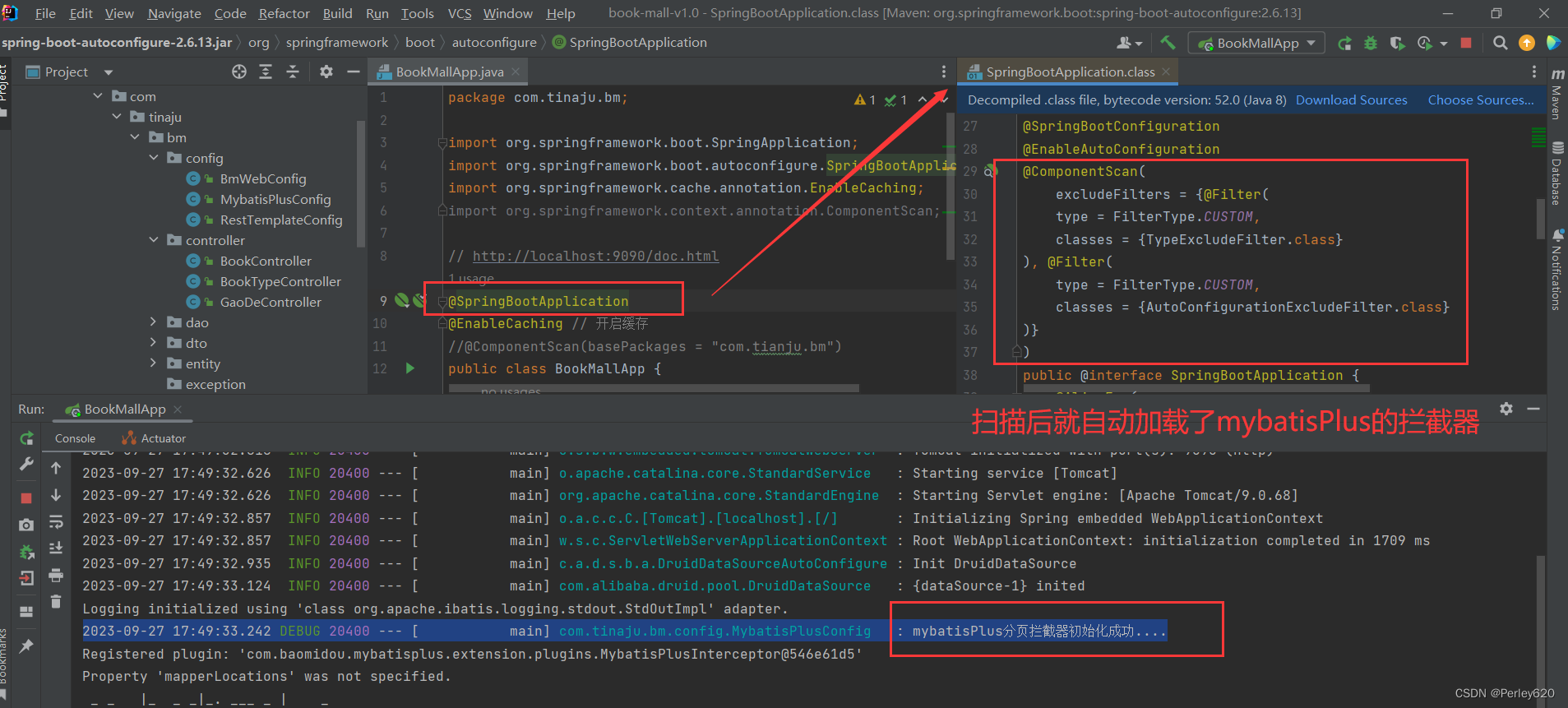
Task: Open BookController class in tree
Action: click(x=266, y=261)
